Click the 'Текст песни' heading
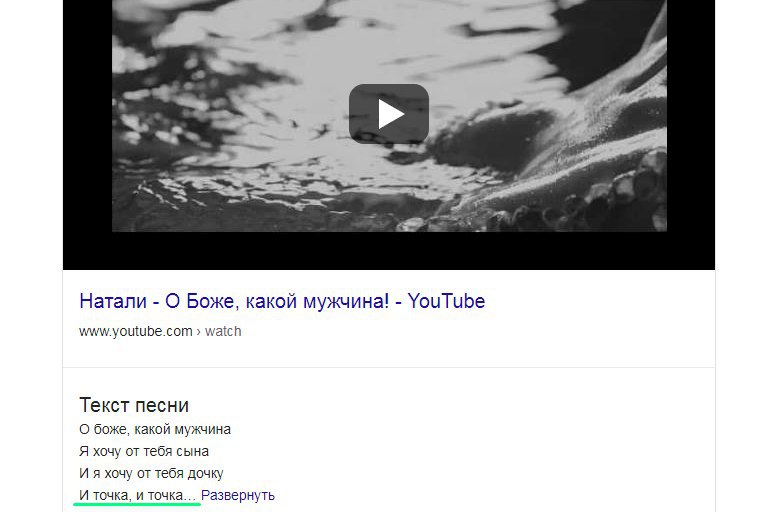 click(134, 405)
